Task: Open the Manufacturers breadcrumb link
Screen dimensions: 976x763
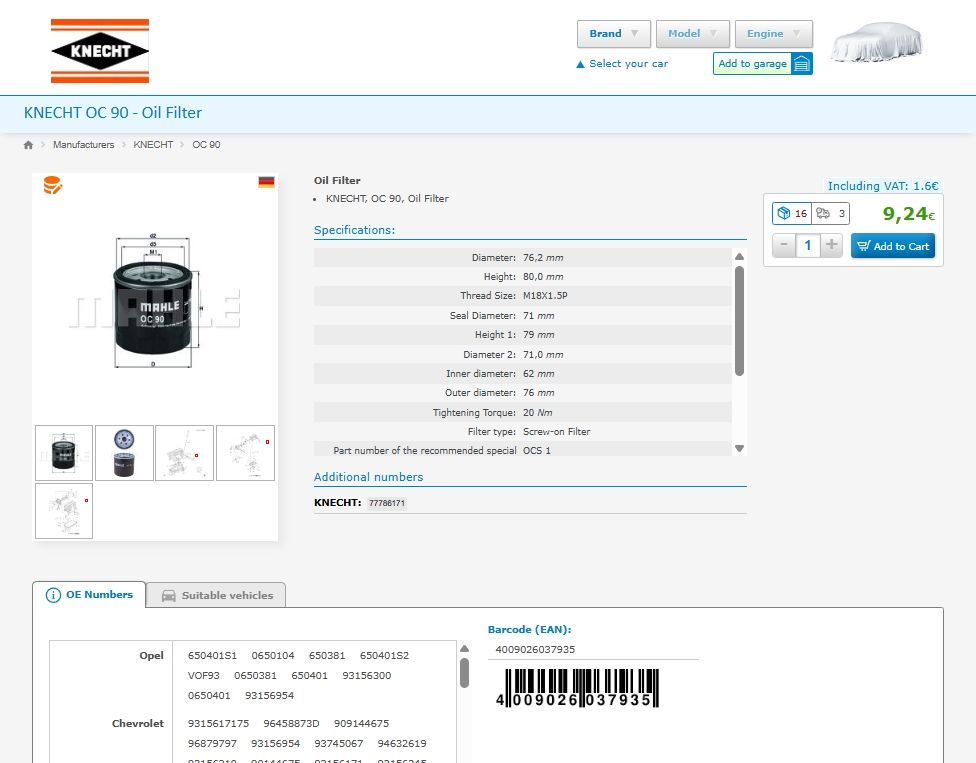Action: (x=84, y=145)
